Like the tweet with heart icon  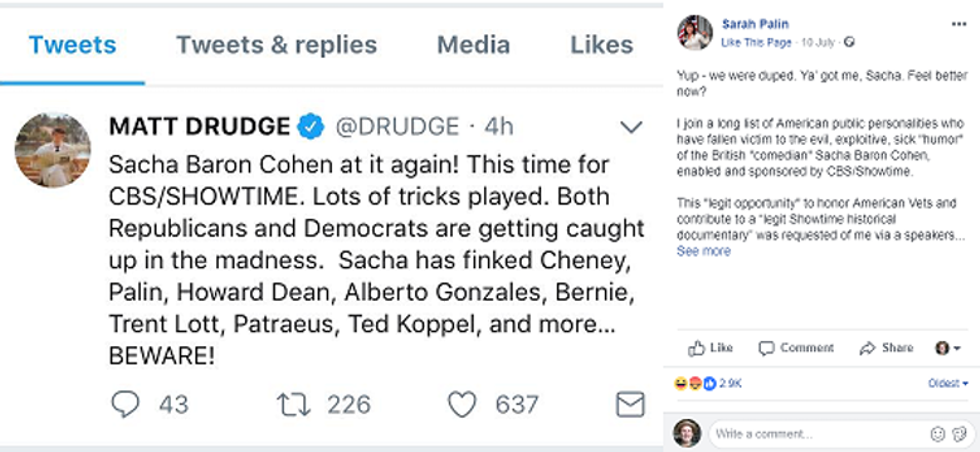[461, 404]
